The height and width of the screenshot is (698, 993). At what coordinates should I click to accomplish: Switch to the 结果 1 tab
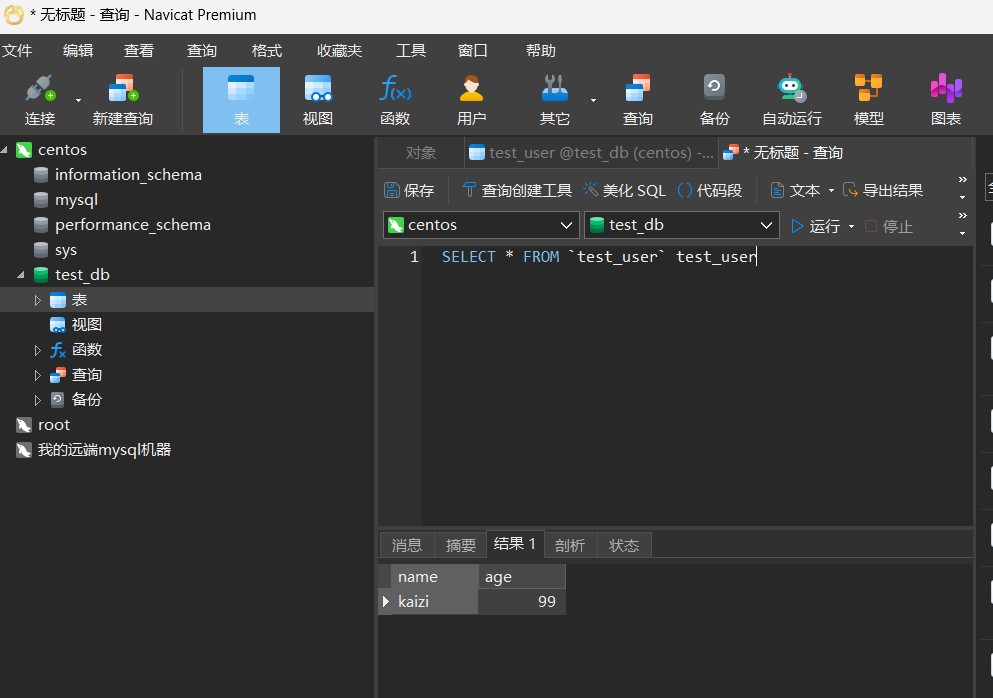tap(515, 544)
